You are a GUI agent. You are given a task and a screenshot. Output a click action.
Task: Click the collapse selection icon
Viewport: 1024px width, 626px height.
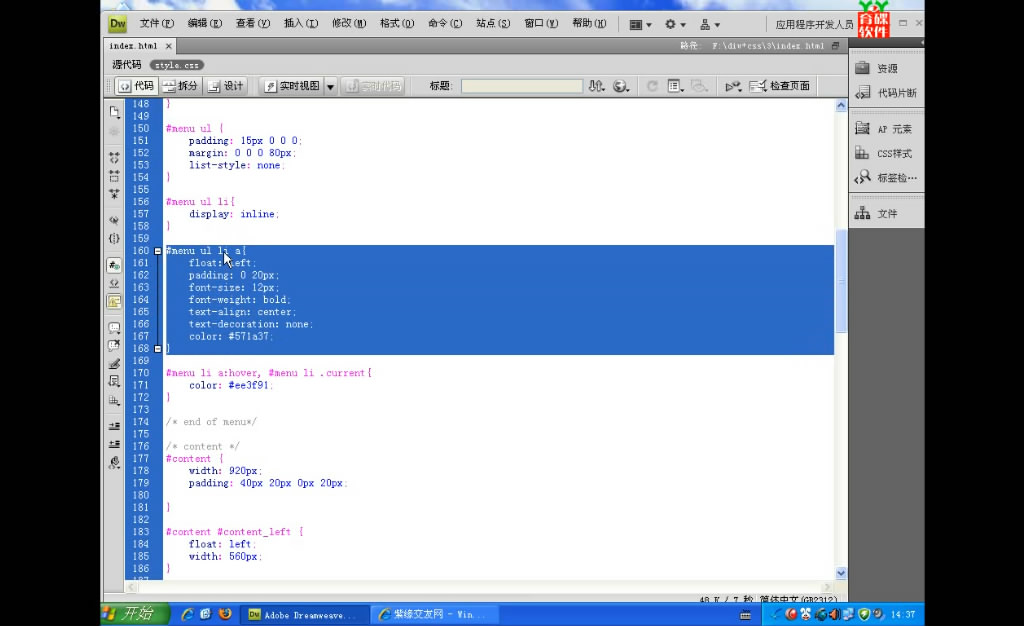(114, 176)
